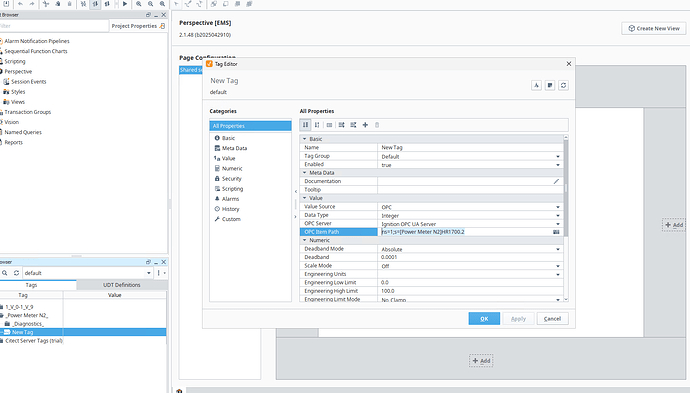Click OK in Tag Editor
Viewport: 690px width, 393px height.
pos(484,319)
